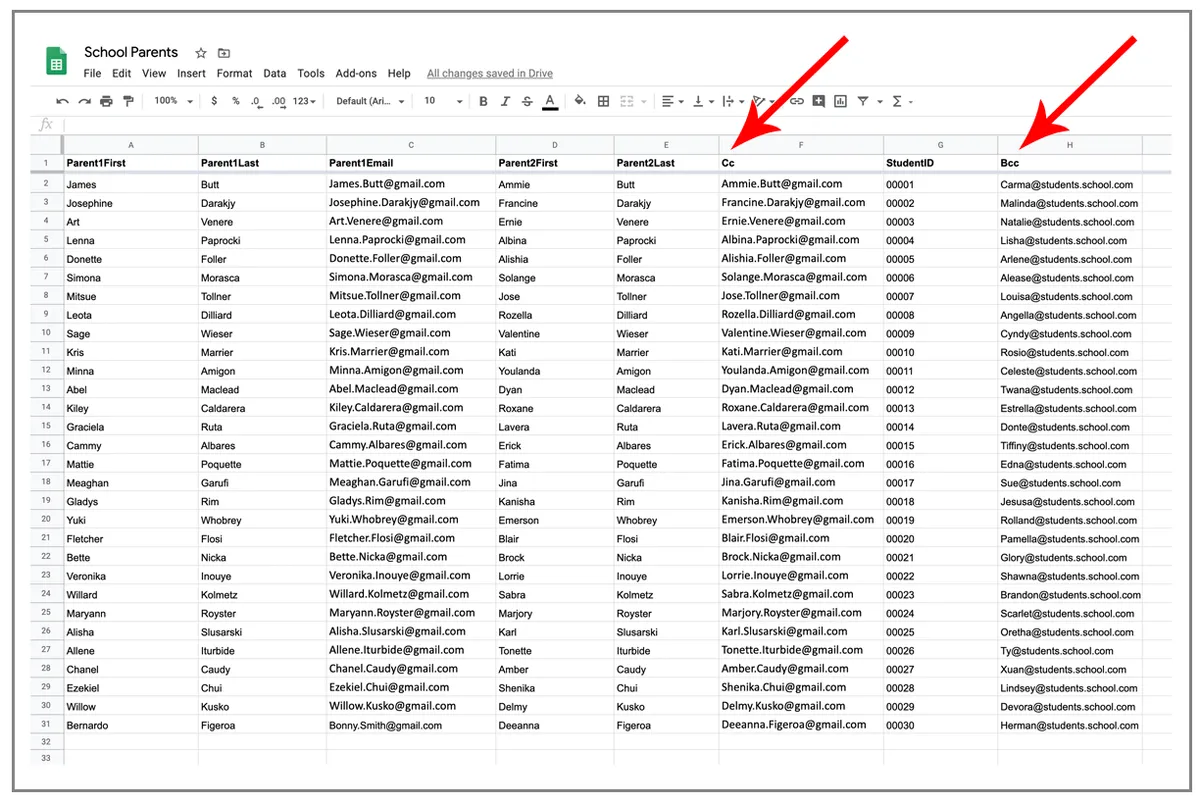This screenshot has width=1200, height=804.
Task: Toggle strikethrough formatting
Action: 527,101
